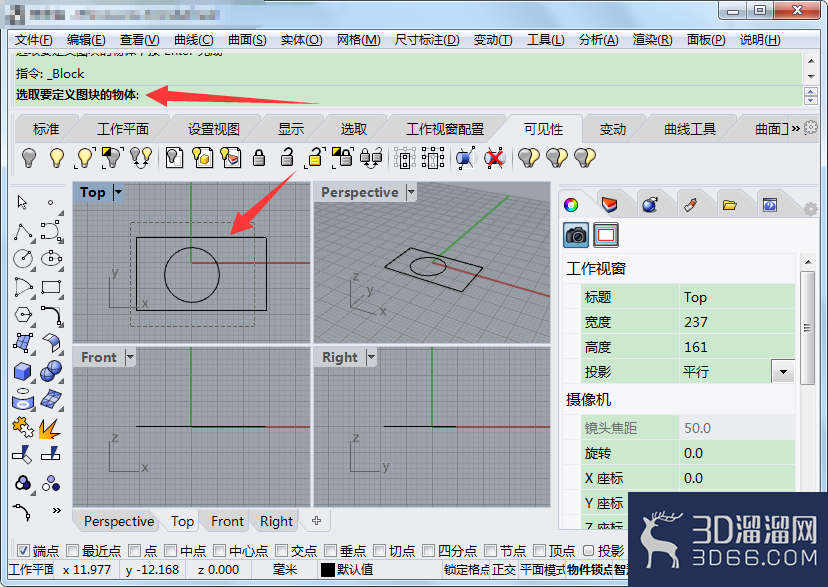Click the 毫米 units status field
This screenshot has width=828, height=587.
(285, 570)
